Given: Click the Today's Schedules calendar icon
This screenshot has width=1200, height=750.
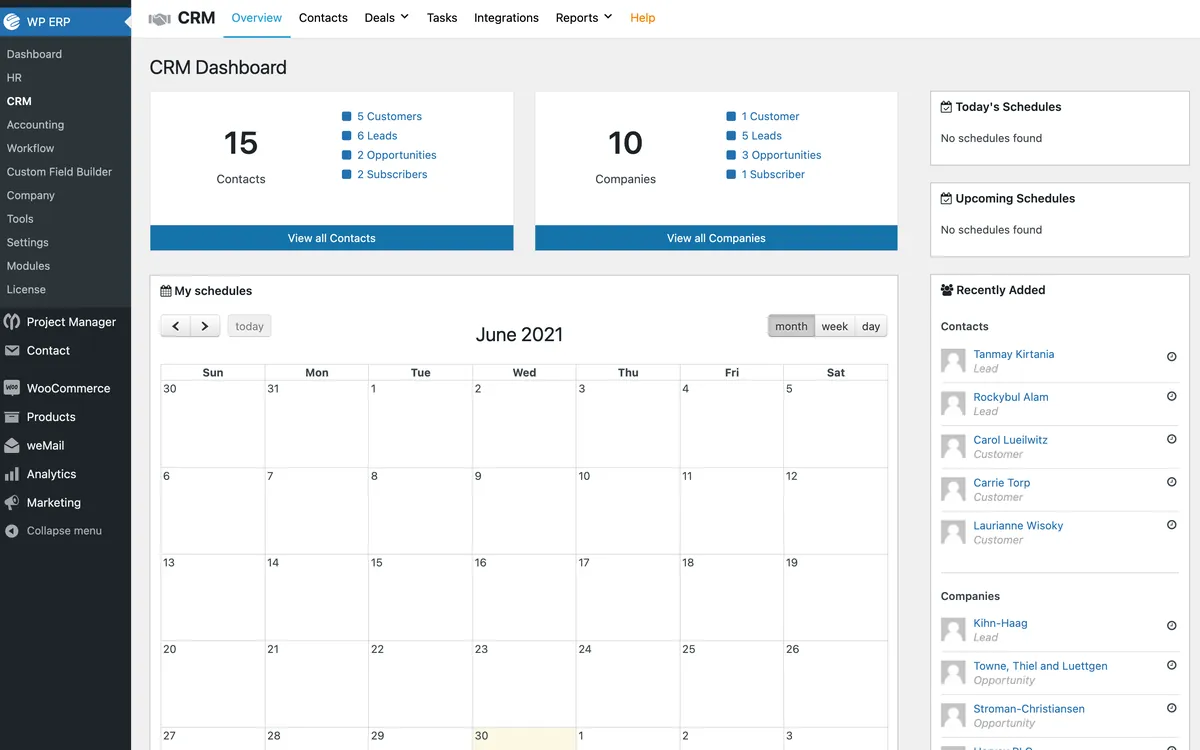Looking at the screenshot, I should pyautogui.click(x=946, y=107).
